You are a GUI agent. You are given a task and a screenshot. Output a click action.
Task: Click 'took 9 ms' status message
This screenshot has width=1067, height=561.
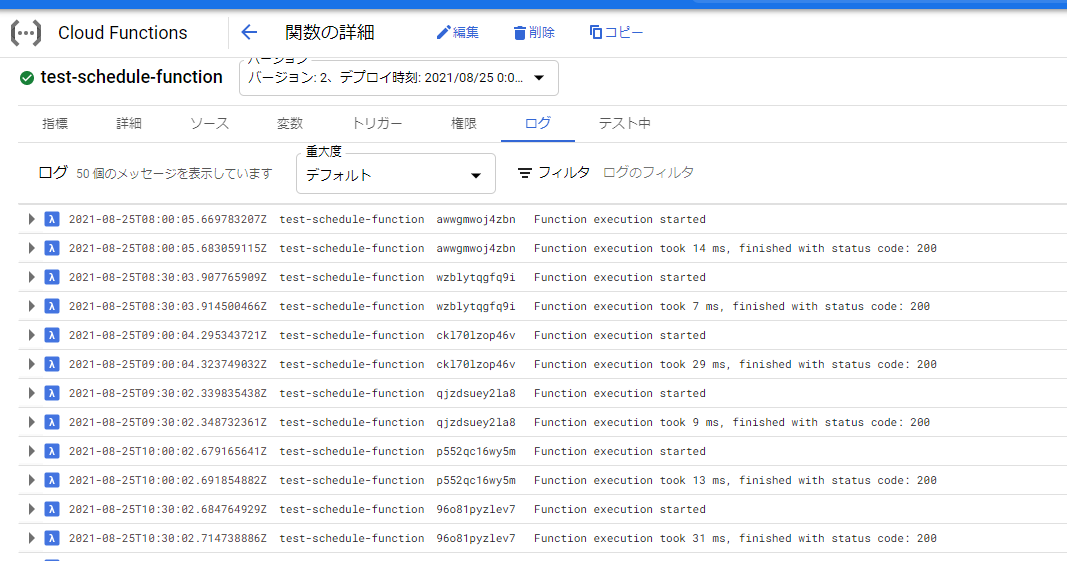732,422
